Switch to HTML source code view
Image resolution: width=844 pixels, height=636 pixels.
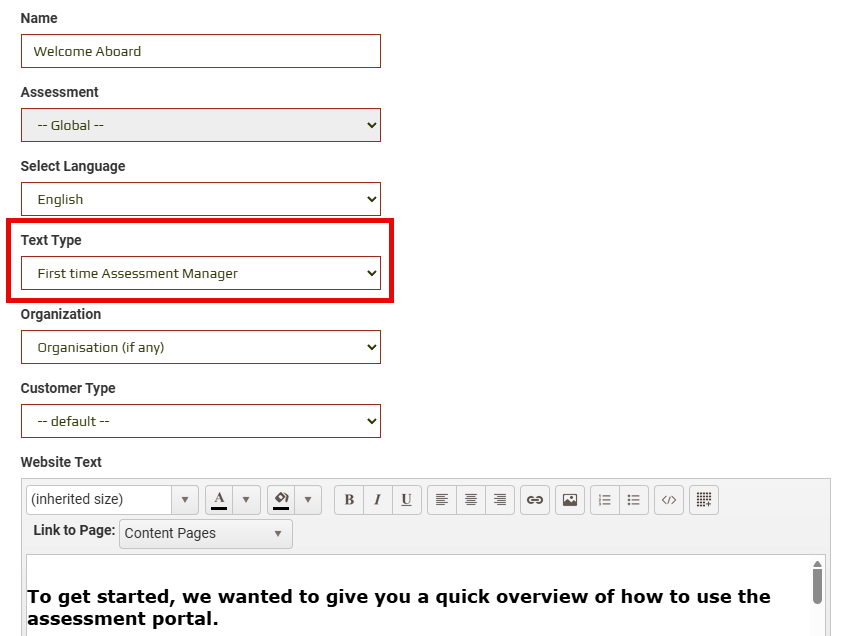(x=669, y=500)
